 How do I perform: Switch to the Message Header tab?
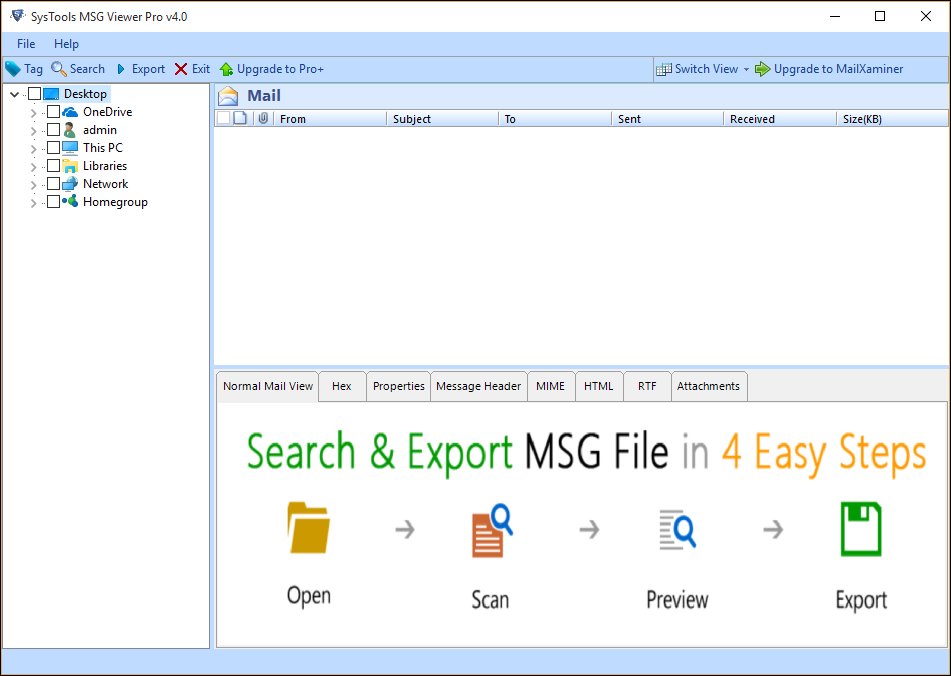click(479, 386)
